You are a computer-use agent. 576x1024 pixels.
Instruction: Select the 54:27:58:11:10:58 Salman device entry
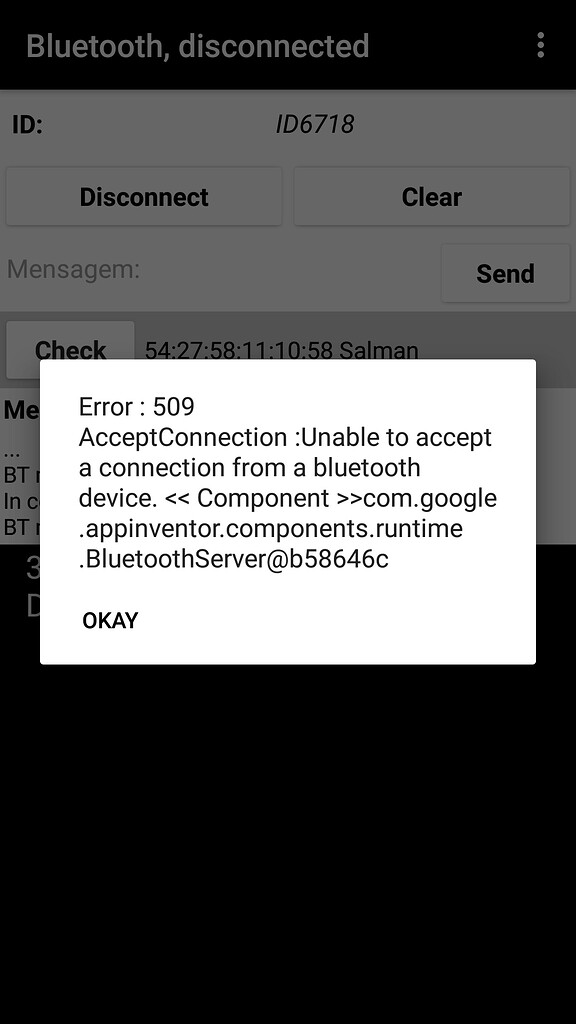tap(281, 350)
